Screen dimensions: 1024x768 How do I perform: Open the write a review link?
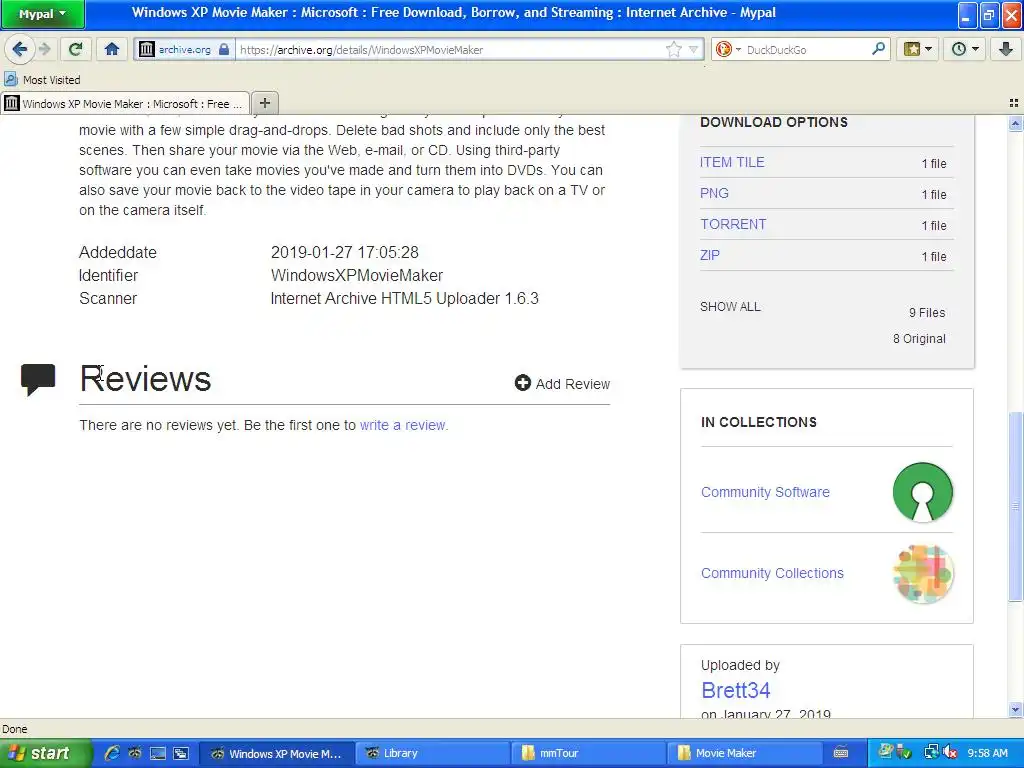coord(403,425)
